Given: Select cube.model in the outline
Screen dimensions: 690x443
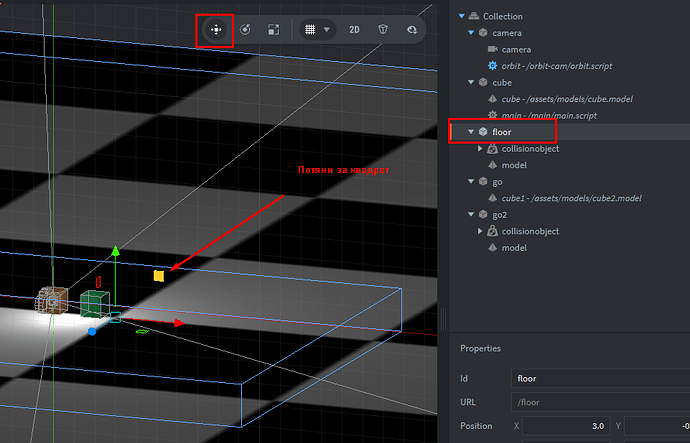Looking at the screenshot, I should pyautogui.click(x=567, y=99).
